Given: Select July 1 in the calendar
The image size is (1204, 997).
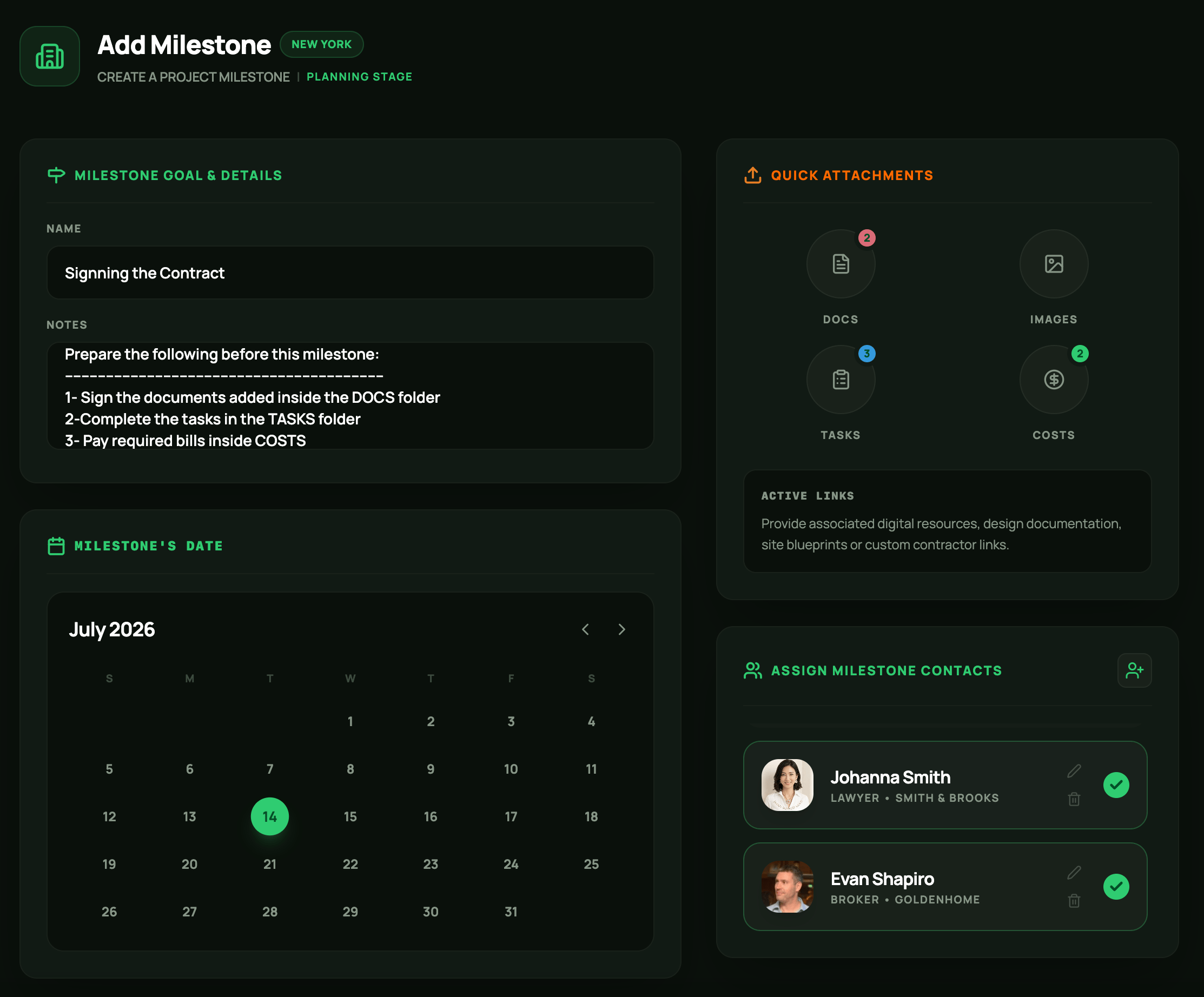Looking at the screenshot, I should [350, 721].
